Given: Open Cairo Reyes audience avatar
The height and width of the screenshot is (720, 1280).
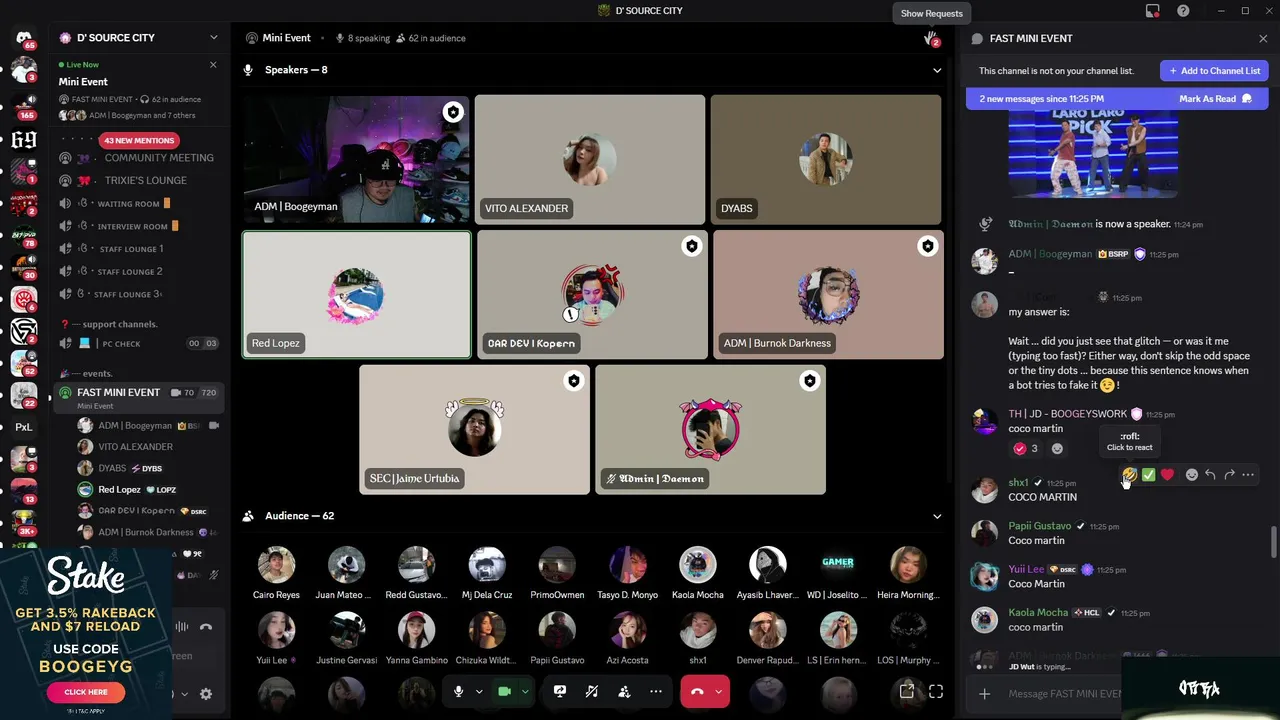Looking at the screenshot, I should [276, 565].
